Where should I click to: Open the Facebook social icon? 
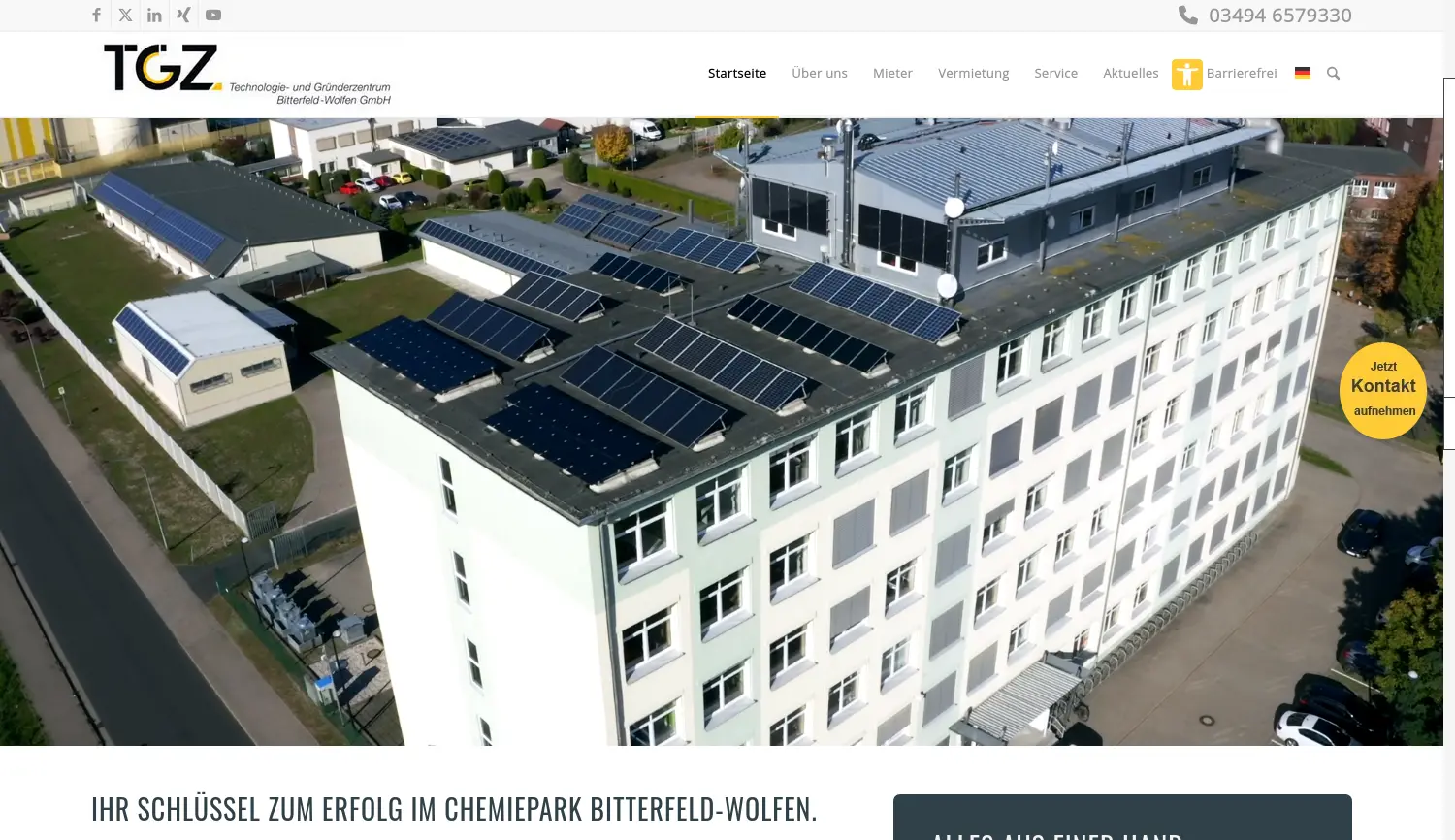coord(96,15)
